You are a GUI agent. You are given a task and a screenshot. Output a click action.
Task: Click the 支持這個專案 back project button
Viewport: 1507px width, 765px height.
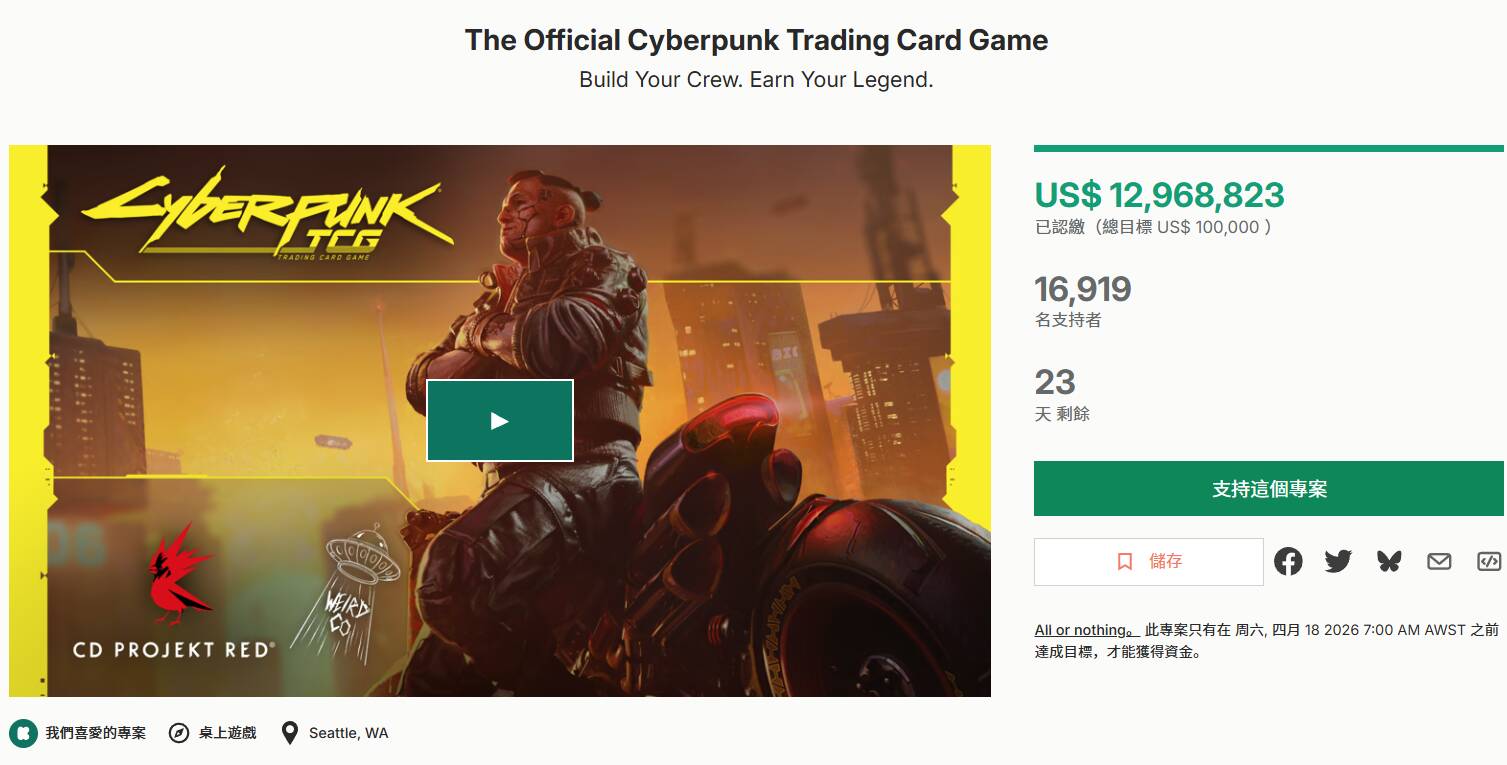pos(1269,489)
